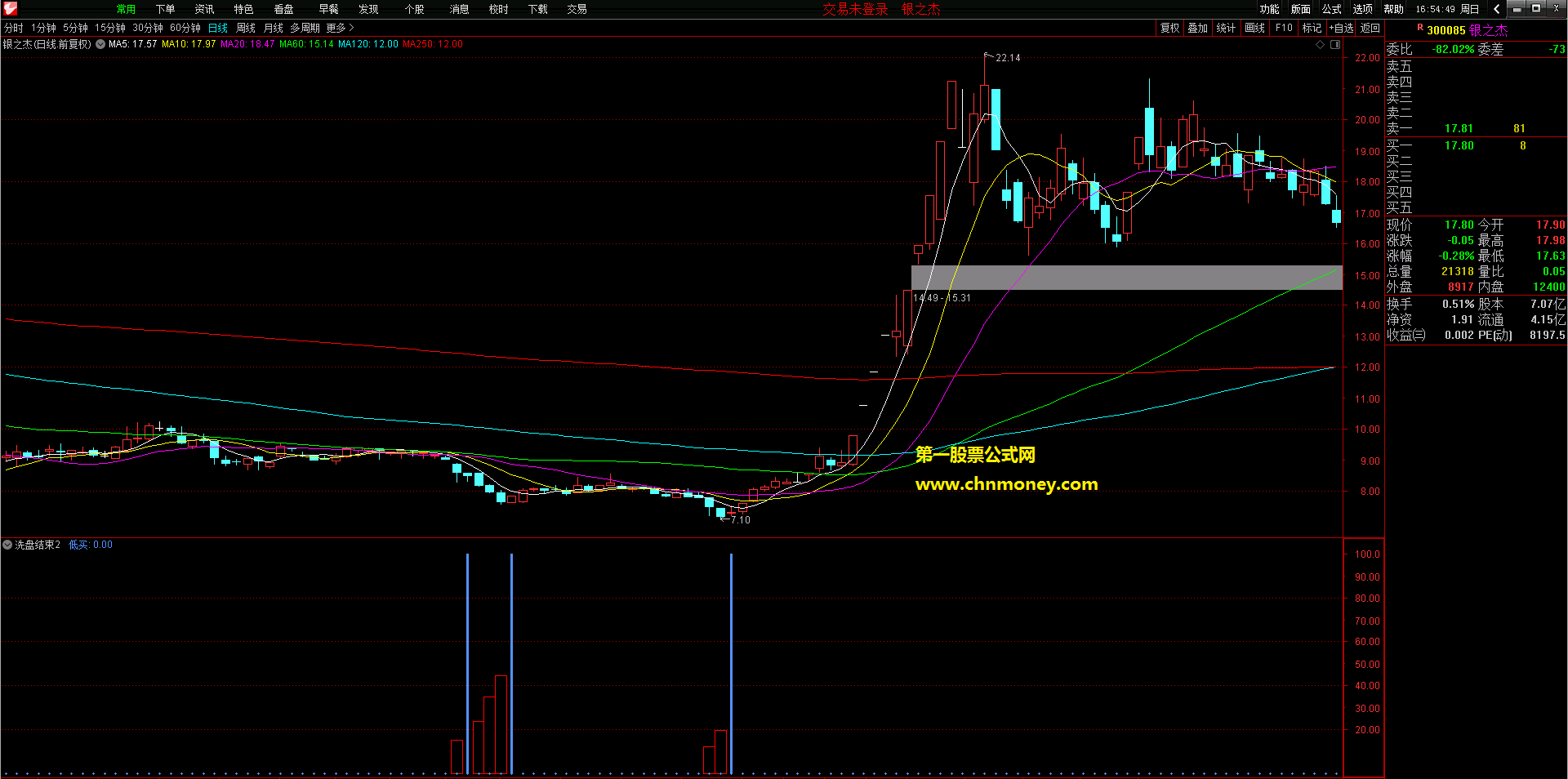1568x779 pixels.
Task: Open the 多周期 multi-period view
Action: [305, 28]
